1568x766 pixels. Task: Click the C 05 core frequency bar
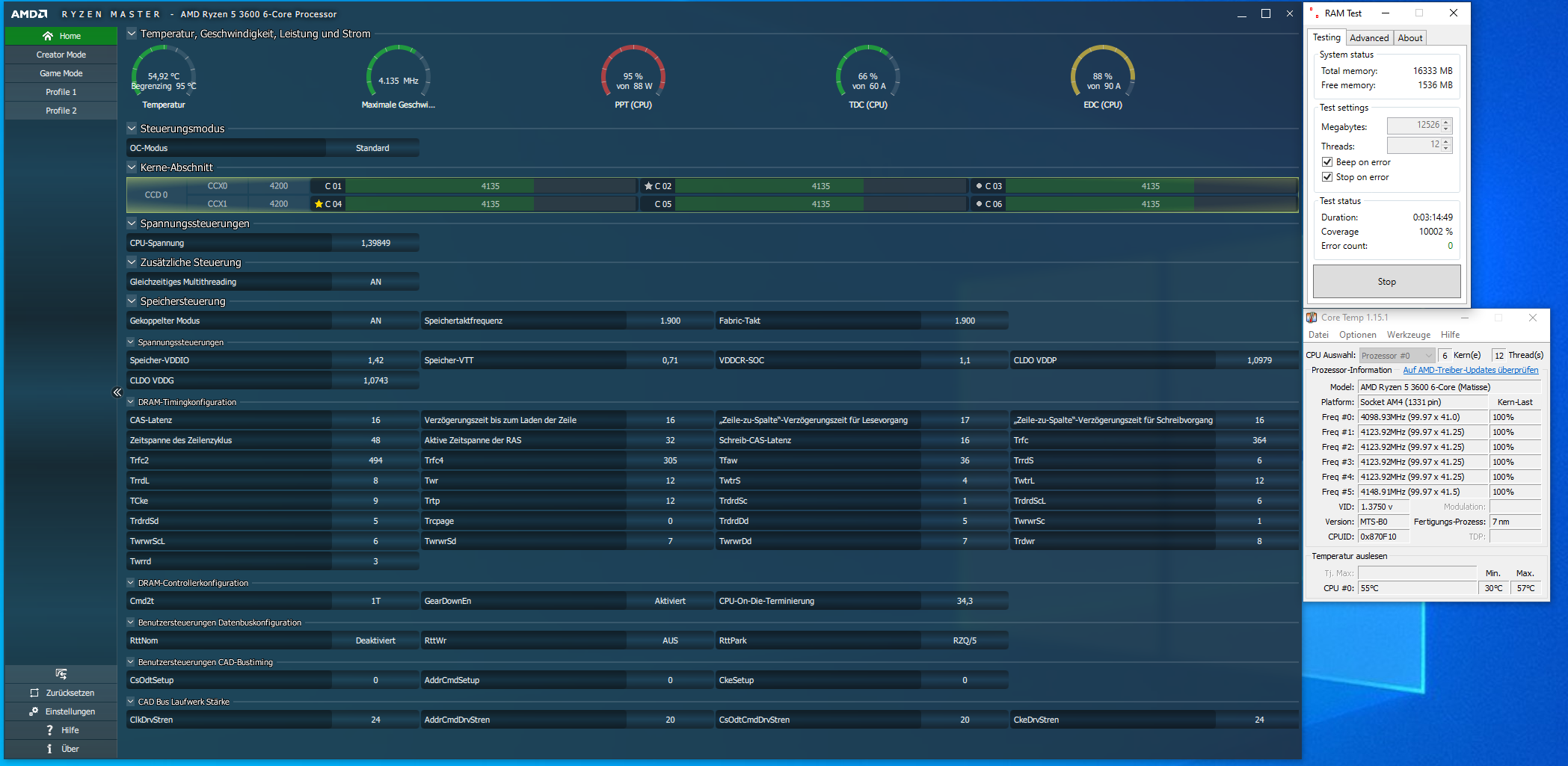[820, 204]
